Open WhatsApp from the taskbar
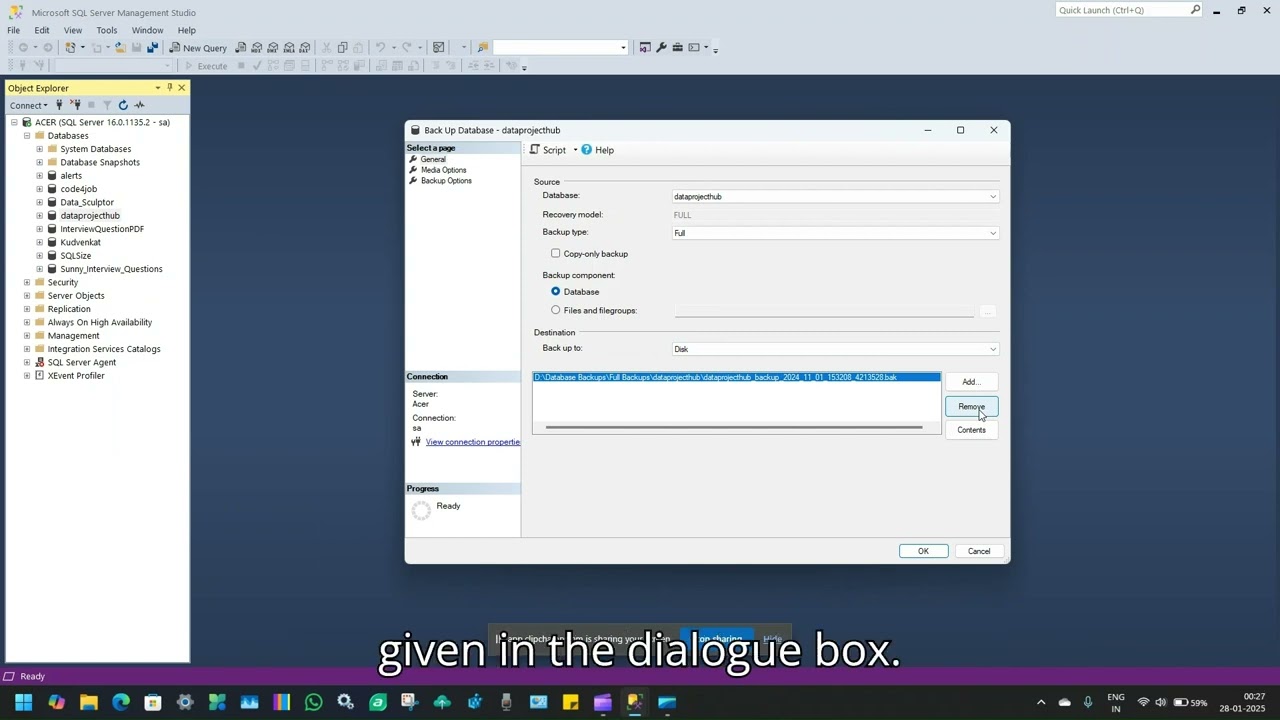The height and width of the screenshot is (720, 1280). 313,702
